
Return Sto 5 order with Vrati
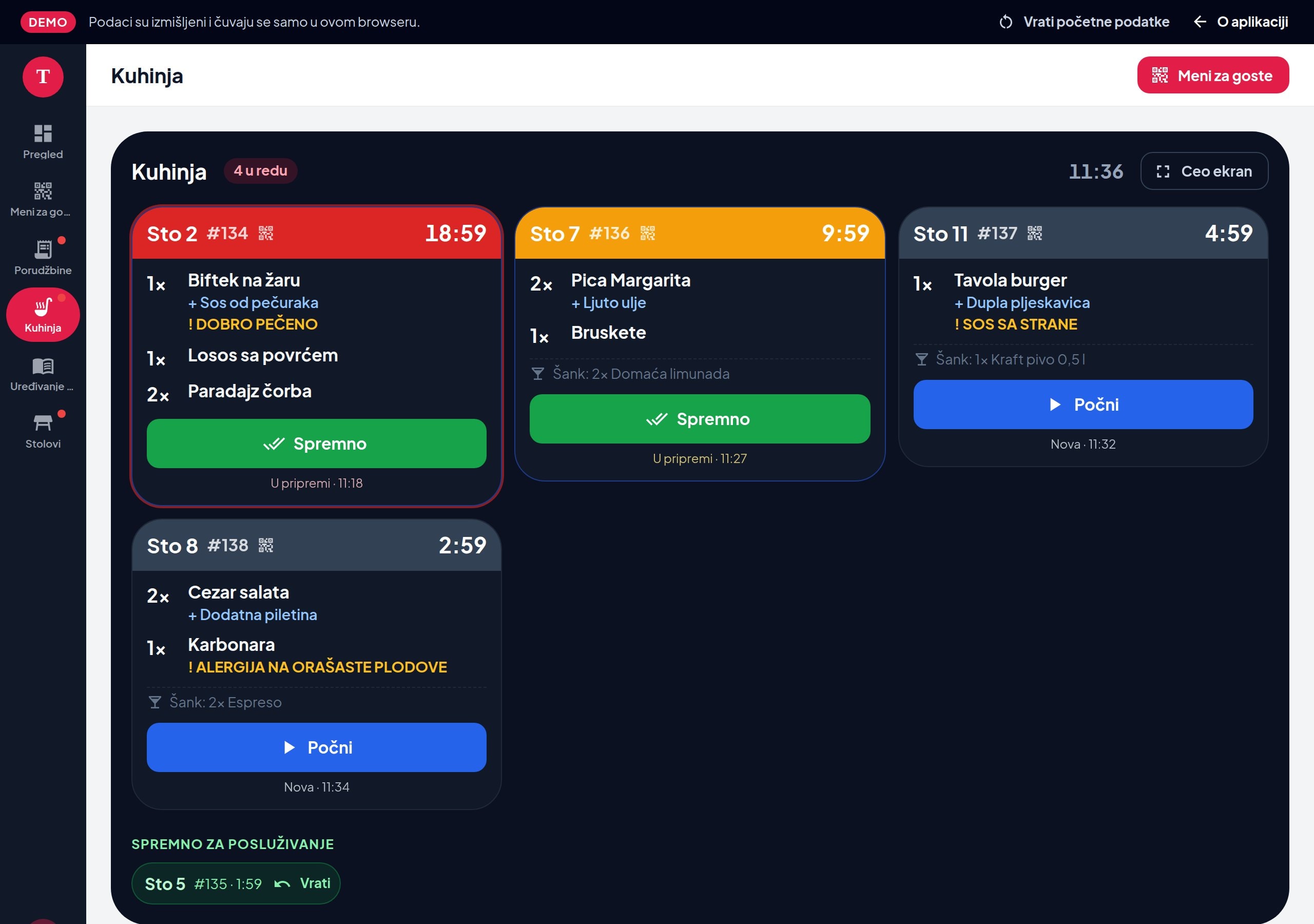click(x=303, y=883)
